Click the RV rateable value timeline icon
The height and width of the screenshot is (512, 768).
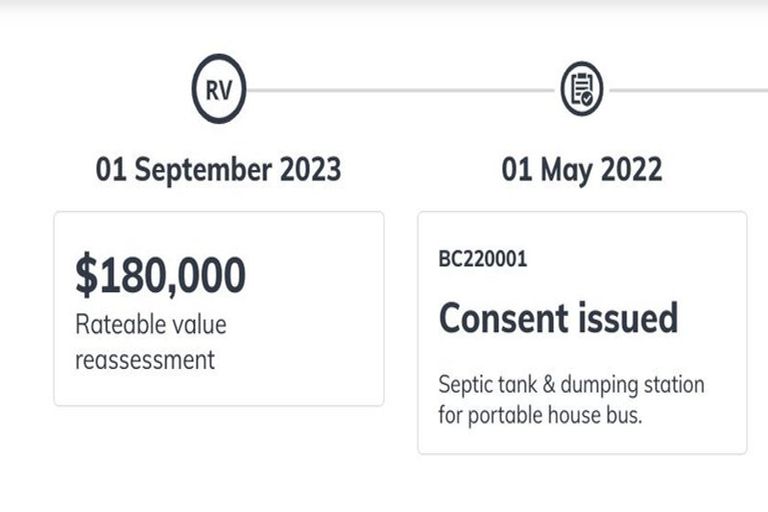tap(218, 89)
